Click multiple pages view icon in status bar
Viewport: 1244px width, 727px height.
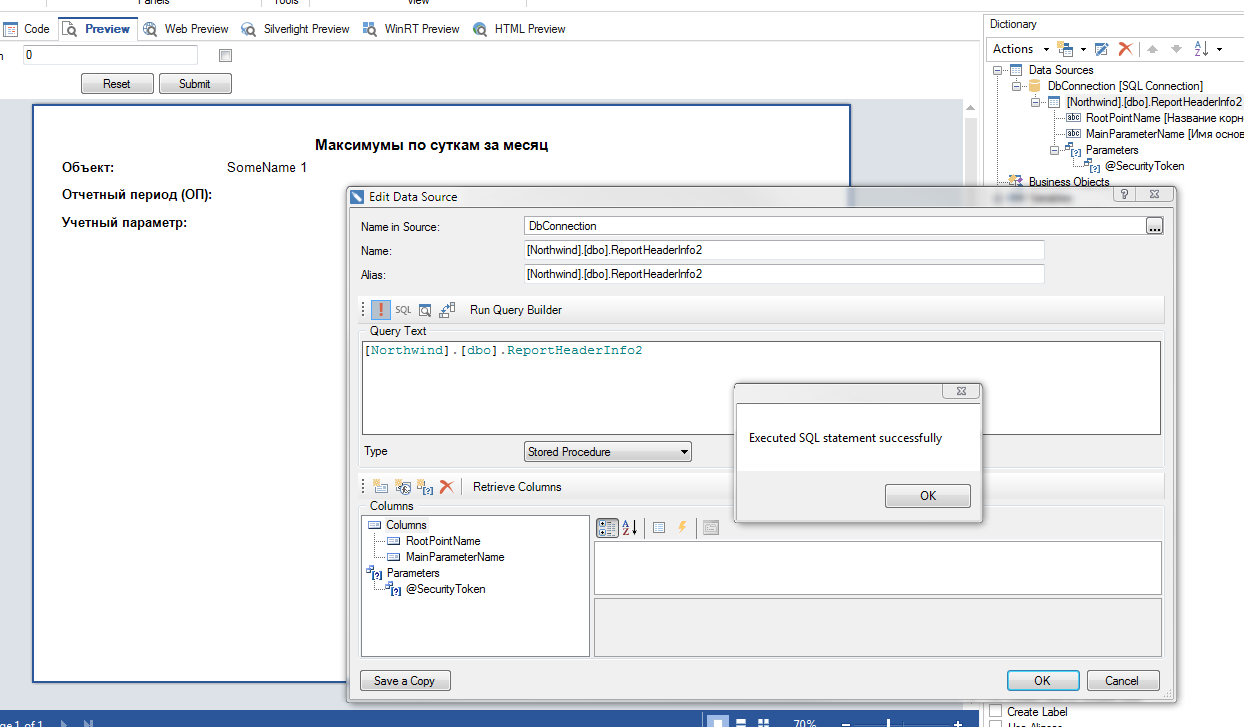[x=763, y=722]
